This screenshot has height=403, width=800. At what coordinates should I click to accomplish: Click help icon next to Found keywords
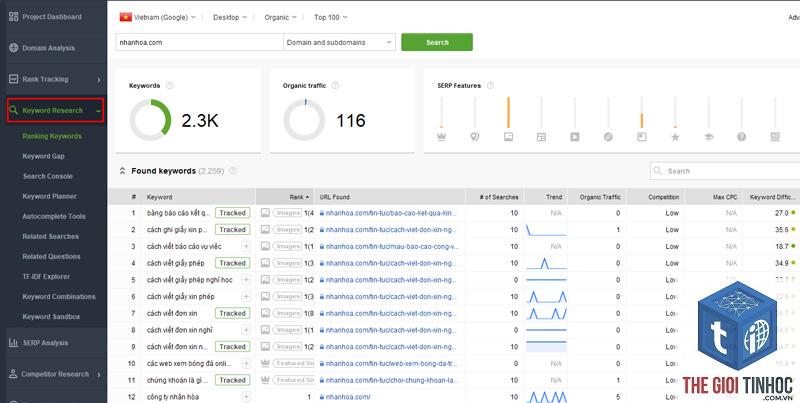click(233, 171)
